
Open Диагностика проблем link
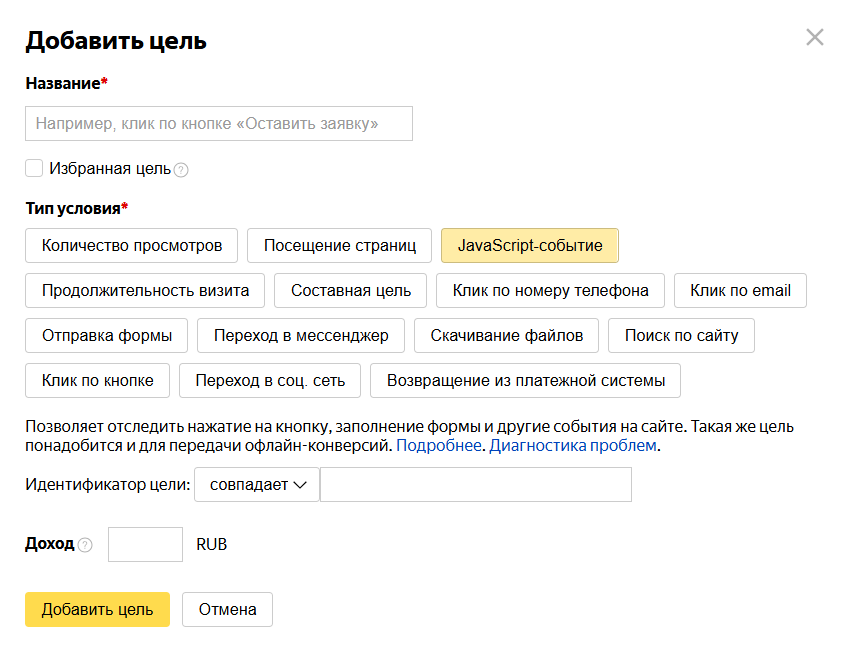[572, 445]
